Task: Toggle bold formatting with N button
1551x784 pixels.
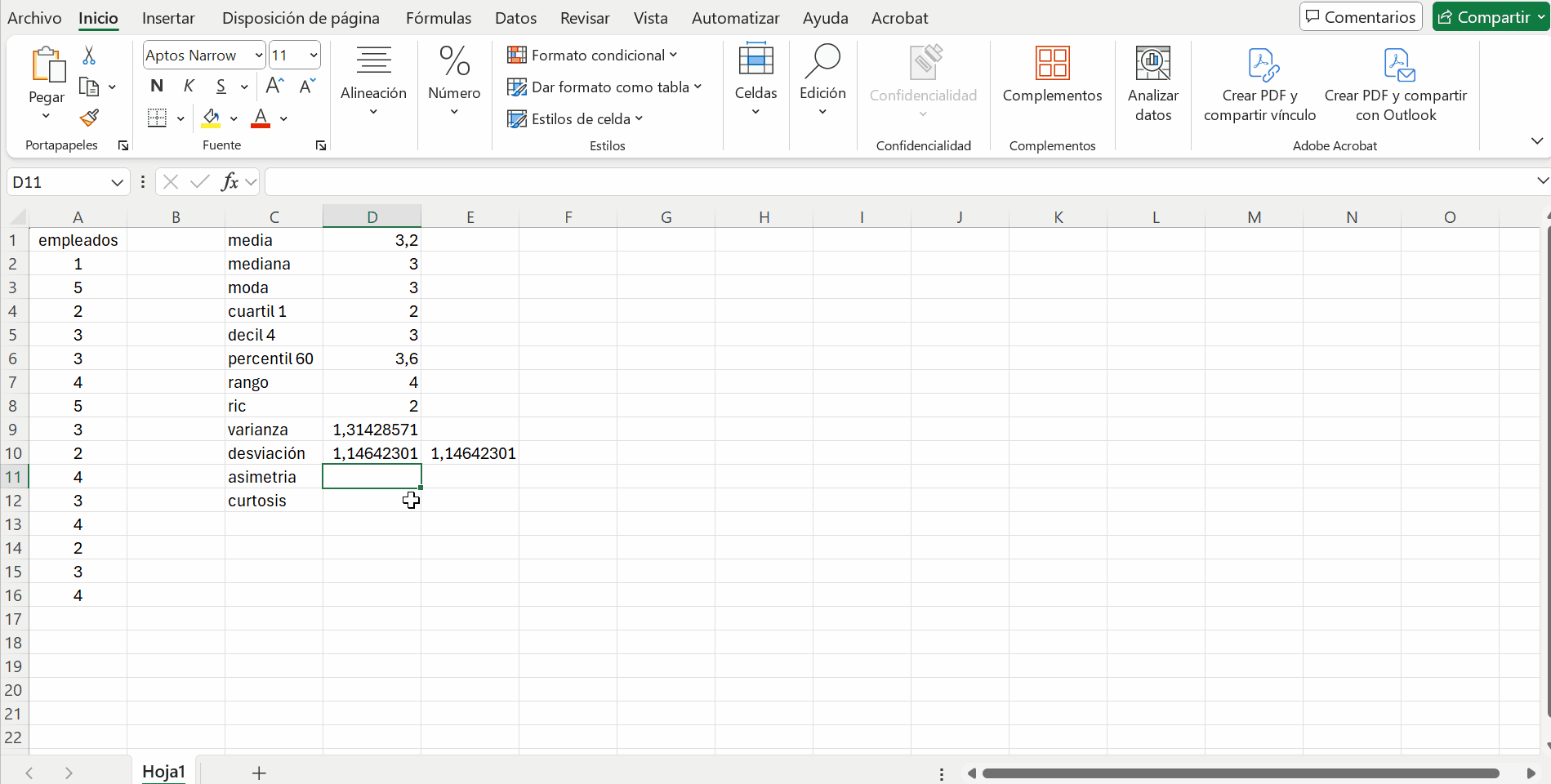Action: click(157, 86)
